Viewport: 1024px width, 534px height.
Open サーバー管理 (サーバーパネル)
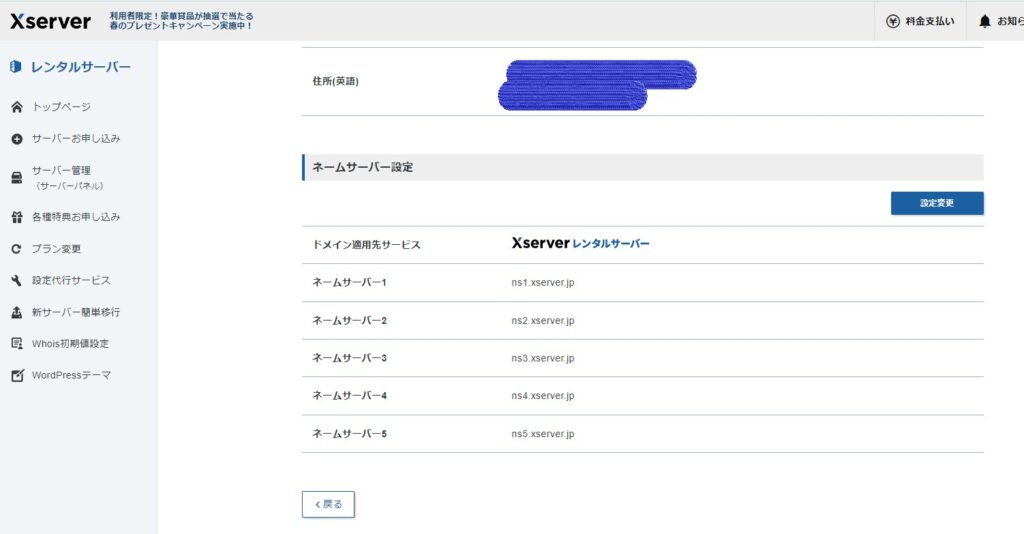point(68,178)
